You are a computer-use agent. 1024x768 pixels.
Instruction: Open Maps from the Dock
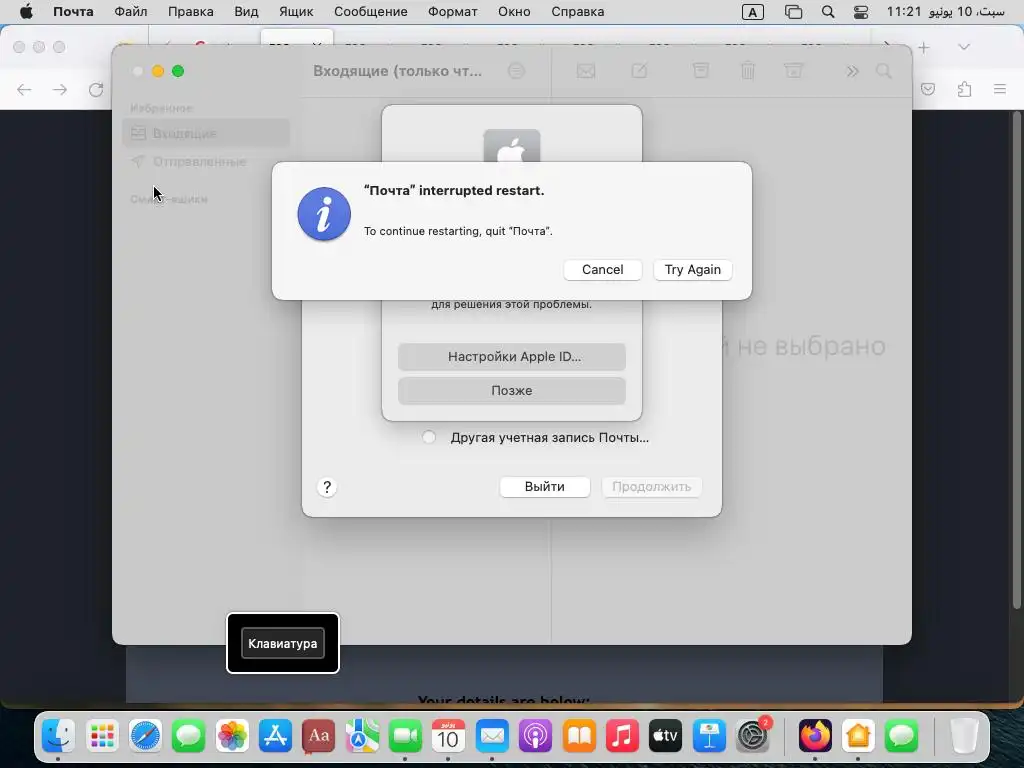coord(362,736)
